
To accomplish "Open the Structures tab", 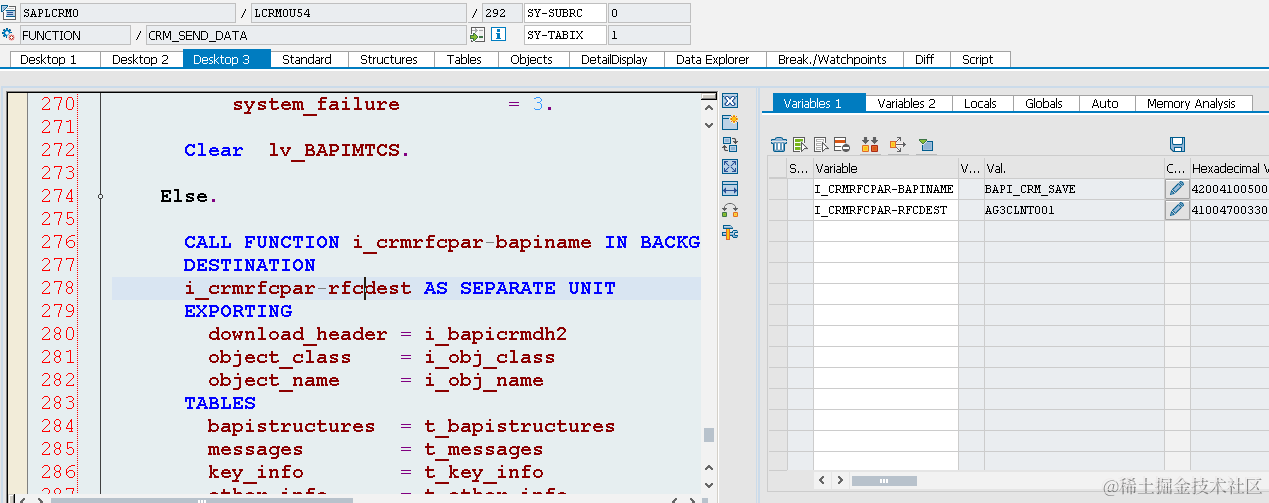I will click(x=389, y=59).
